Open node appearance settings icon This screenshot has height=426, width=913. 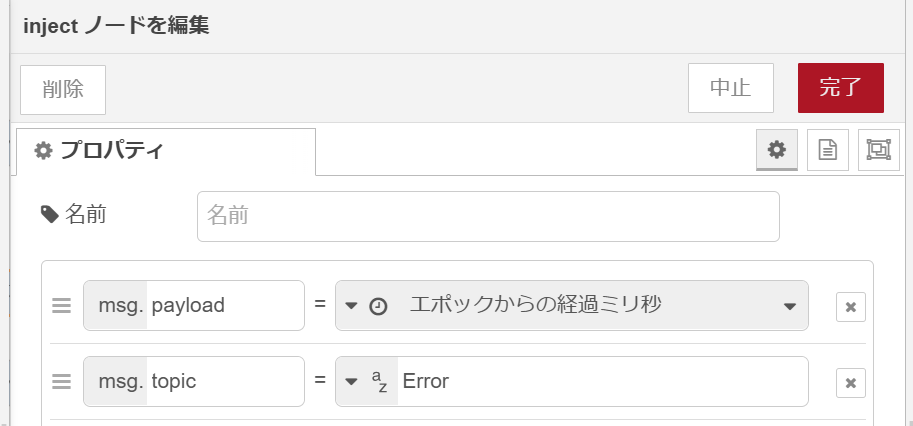click(x=879, y=150)
